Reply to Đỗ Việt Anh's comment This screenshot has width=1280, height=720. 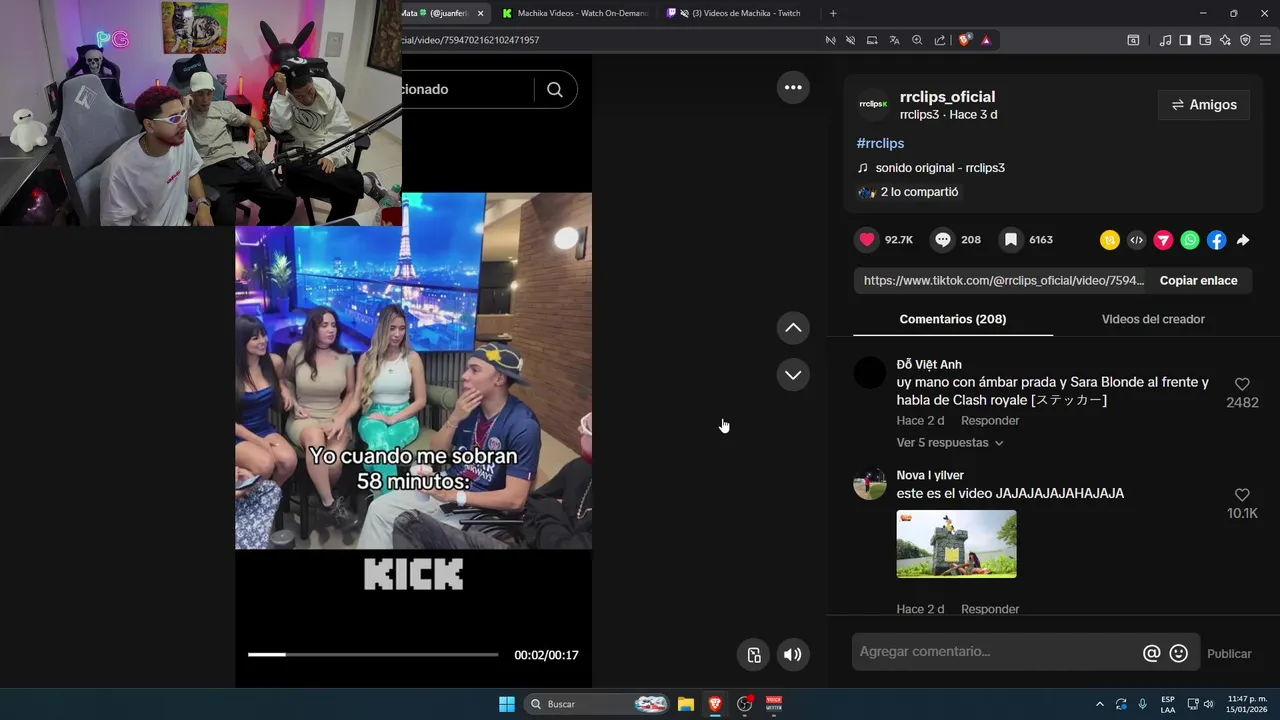coord(990,421)
